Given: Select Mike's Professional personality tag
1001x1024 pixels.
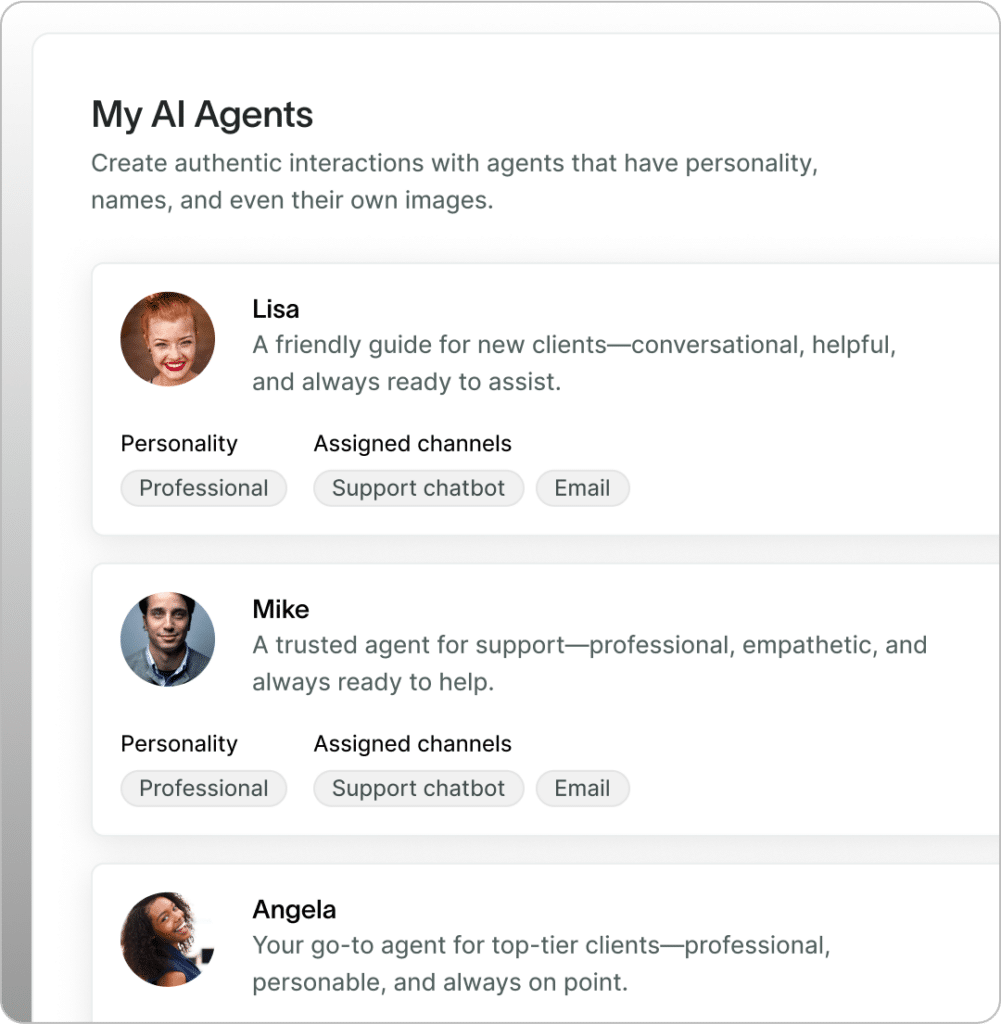Looking at the screenshot, I should click(x=204, y=788).
